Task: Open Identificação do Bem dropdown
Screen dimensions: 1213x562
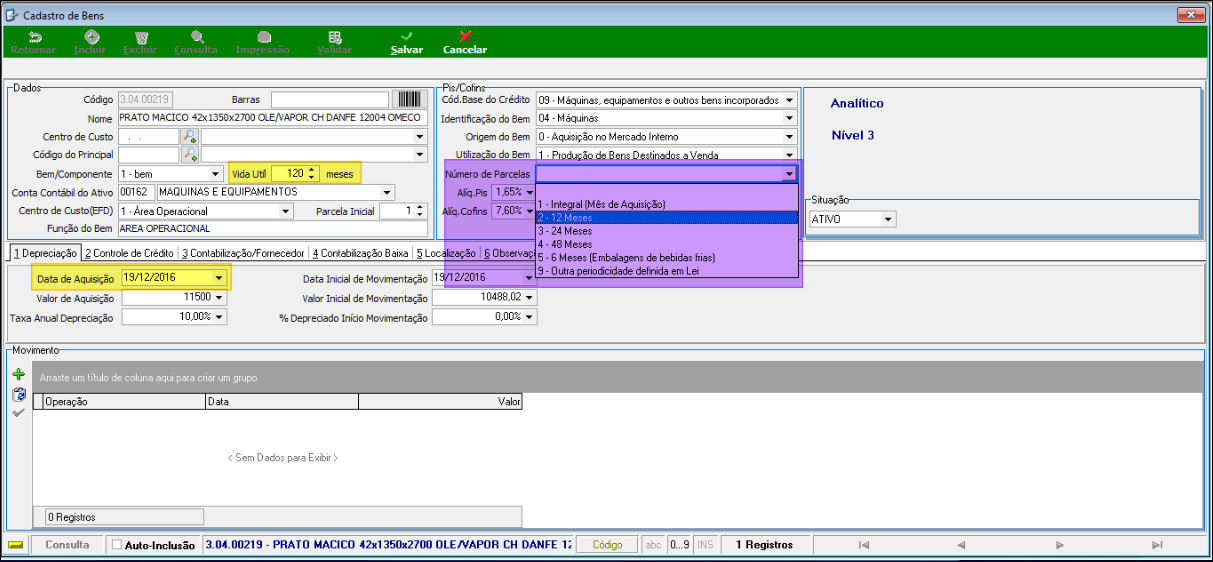Action: click(x=789, y=118)
